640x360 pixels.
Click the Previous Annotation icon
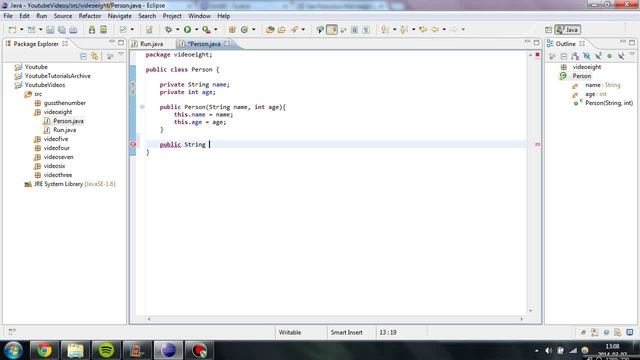[x=404, y=29]
